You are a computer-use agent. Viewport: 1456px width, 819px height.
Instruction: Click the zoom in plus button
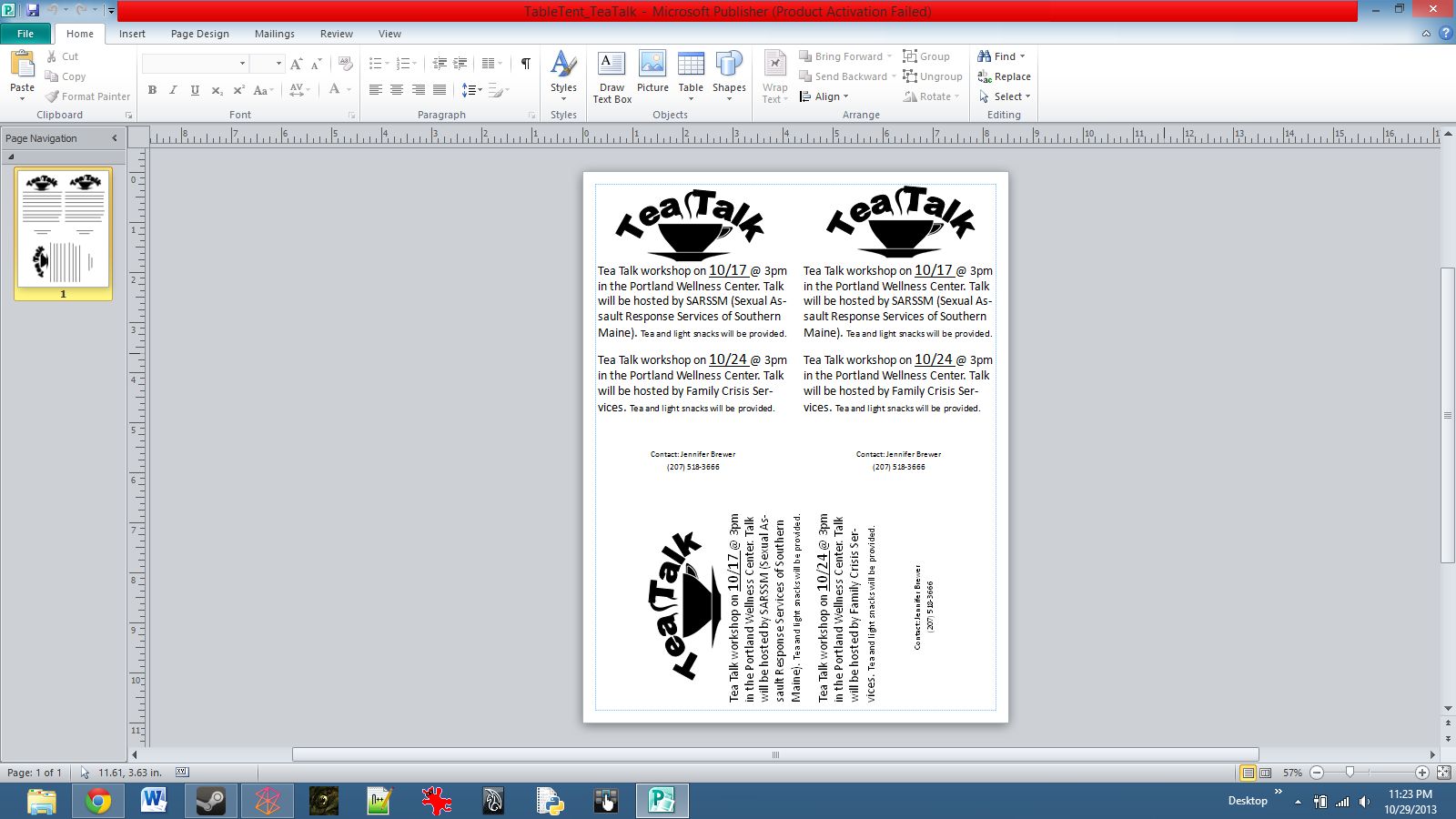(x=1422, y=772)
